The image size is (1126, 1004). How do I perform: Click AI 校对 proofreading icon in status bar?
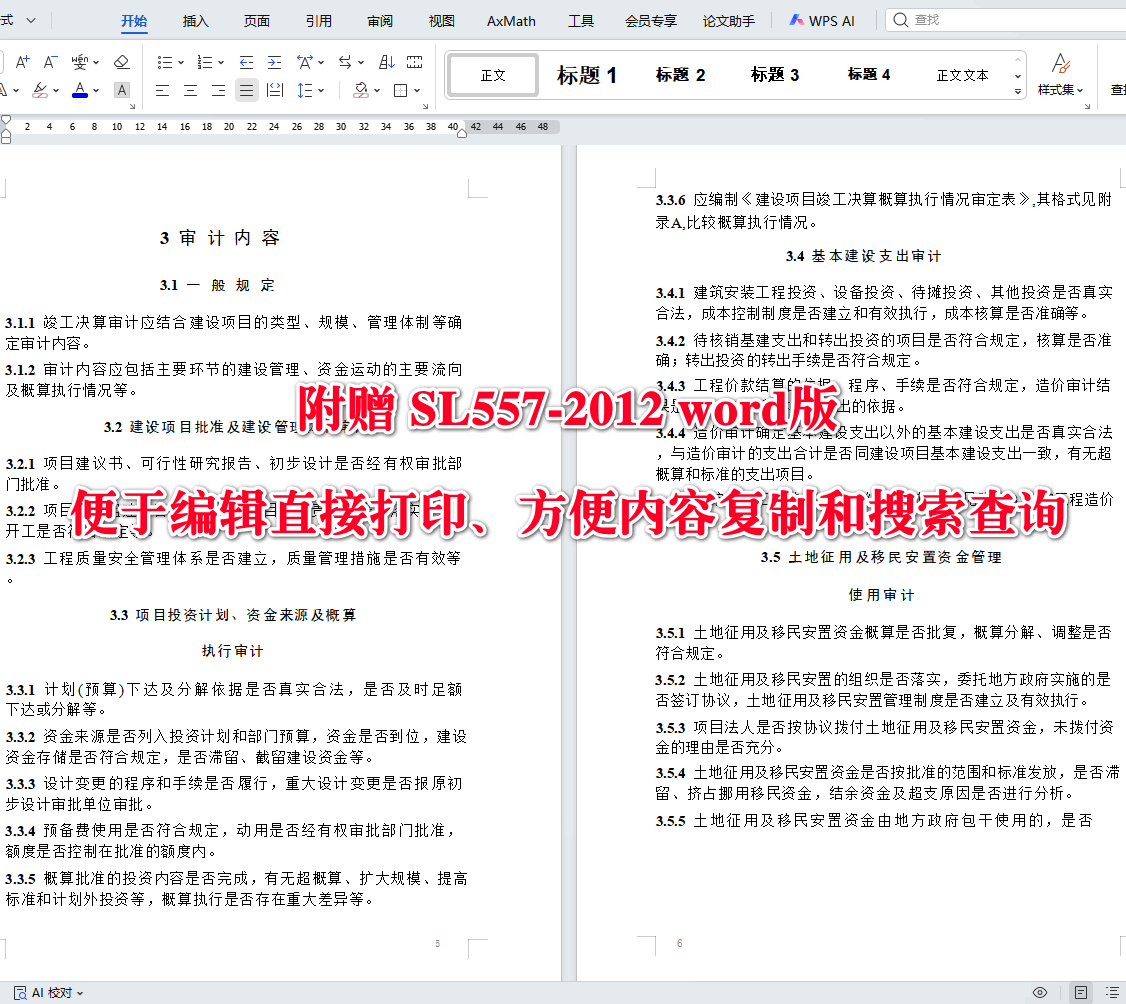(x=21, y=993)
